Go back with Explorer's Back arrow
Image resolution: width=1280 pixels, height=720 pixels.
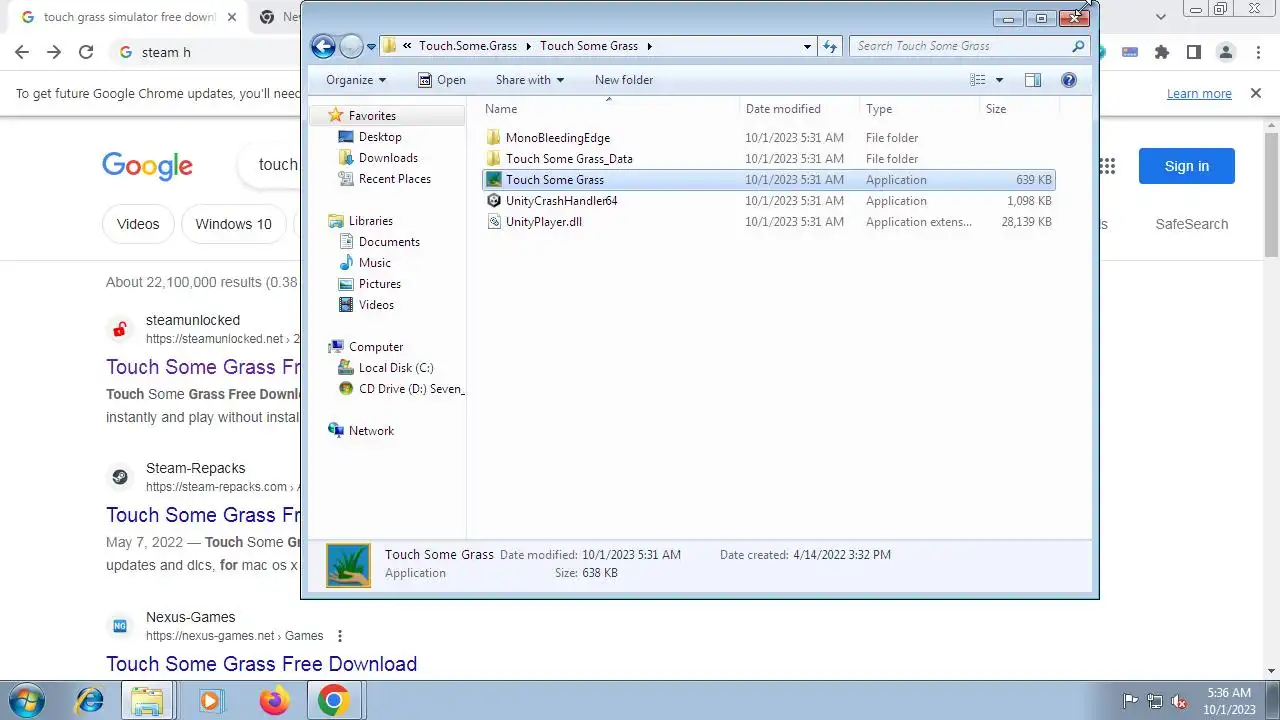click(x=323, y=46)
